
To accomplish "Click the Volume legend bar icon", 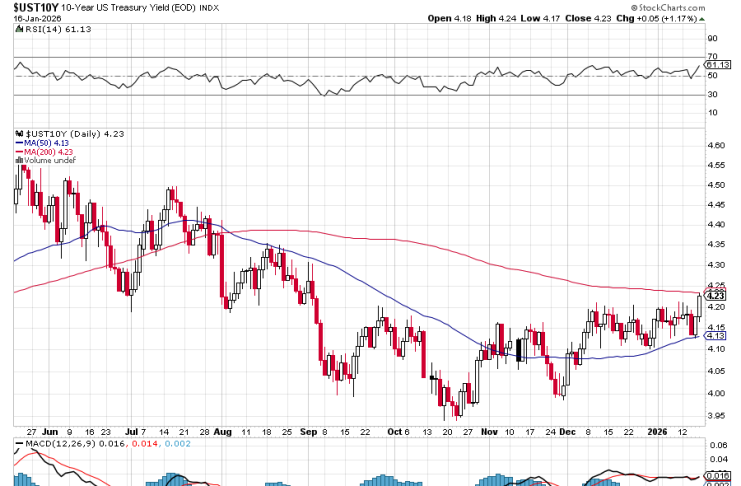I will [x=19, y=159].
